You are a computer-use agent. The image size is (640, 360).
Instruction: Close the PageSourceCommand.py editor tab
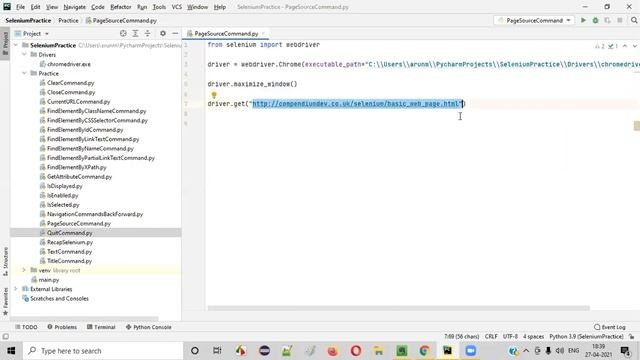[x=264, y=33]
